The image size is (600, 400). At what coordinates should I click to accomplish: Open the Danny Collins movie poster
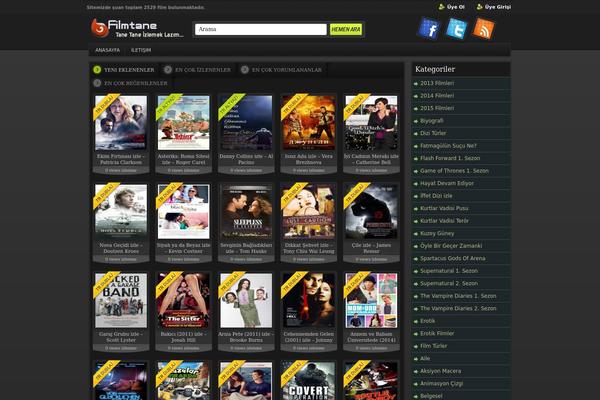click(x=246, y=122)
